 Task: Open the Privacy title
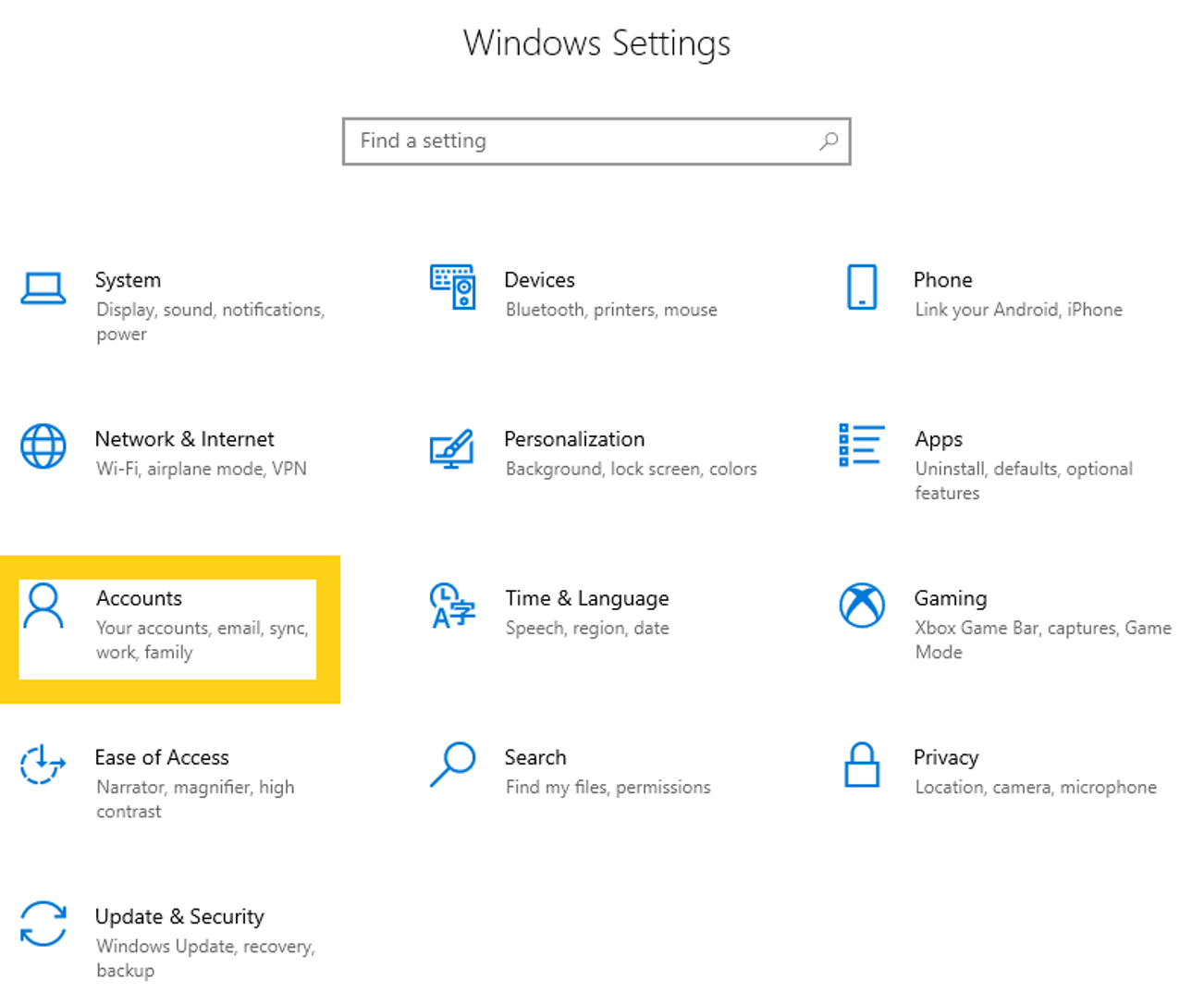tap(946, 758)
